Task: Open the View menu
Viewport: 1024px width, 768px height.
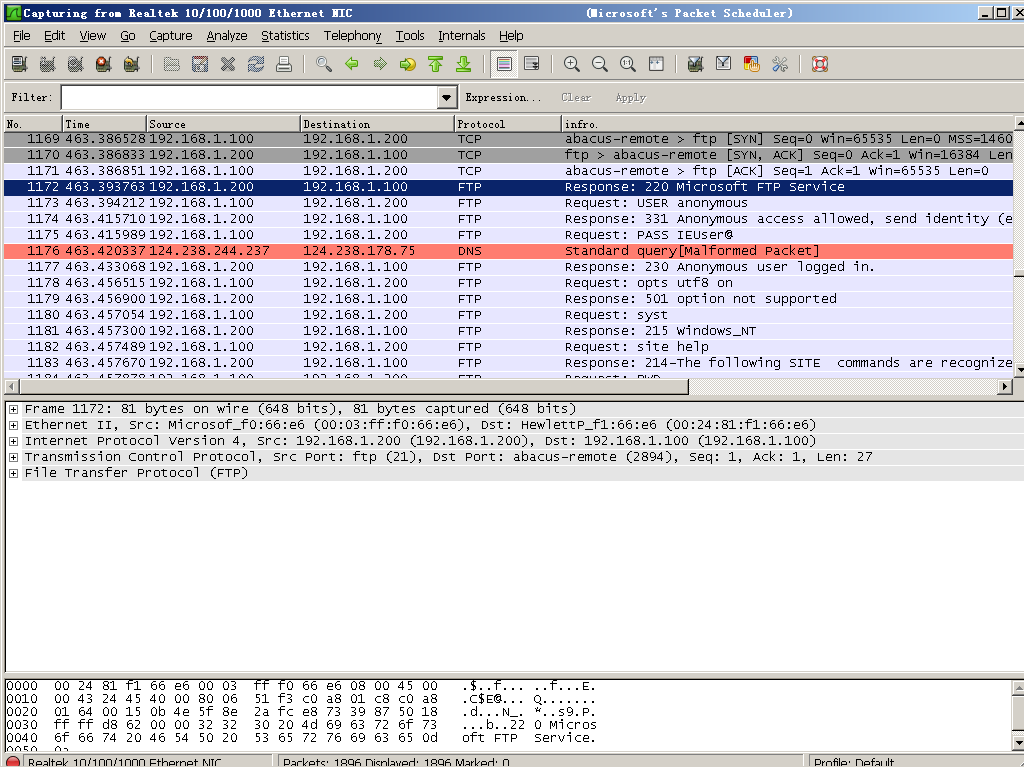Action: click(x=93, y=36)
